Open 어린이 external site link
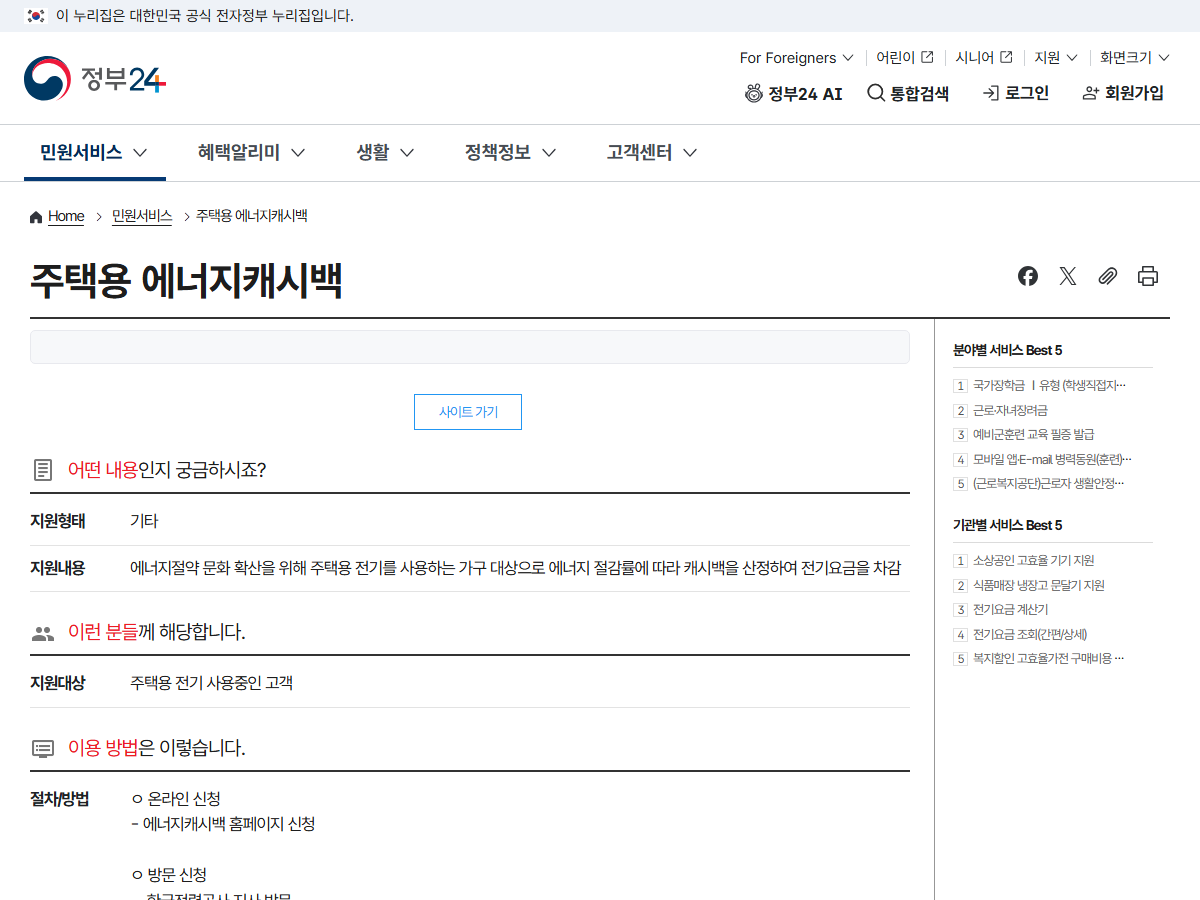Image resolution: width=1200 pixels, height=900 pixels. coord(905,57)
